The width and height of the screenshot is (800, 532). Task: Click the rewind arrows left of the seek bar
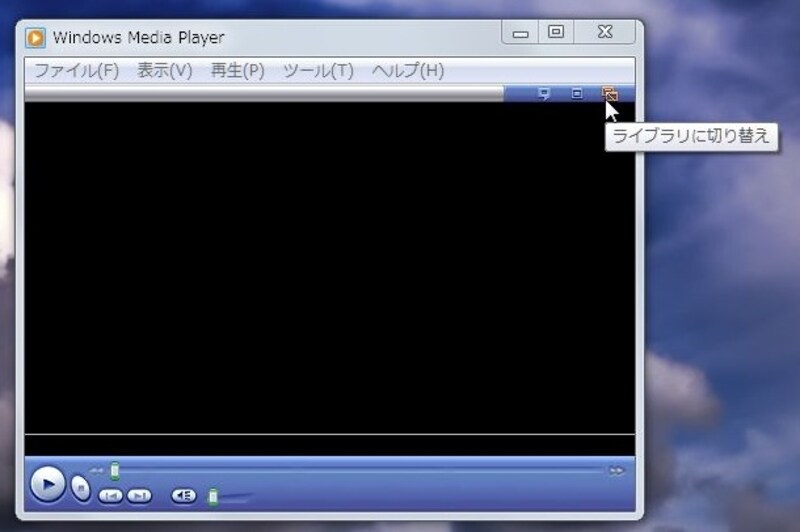click(96, 471)
